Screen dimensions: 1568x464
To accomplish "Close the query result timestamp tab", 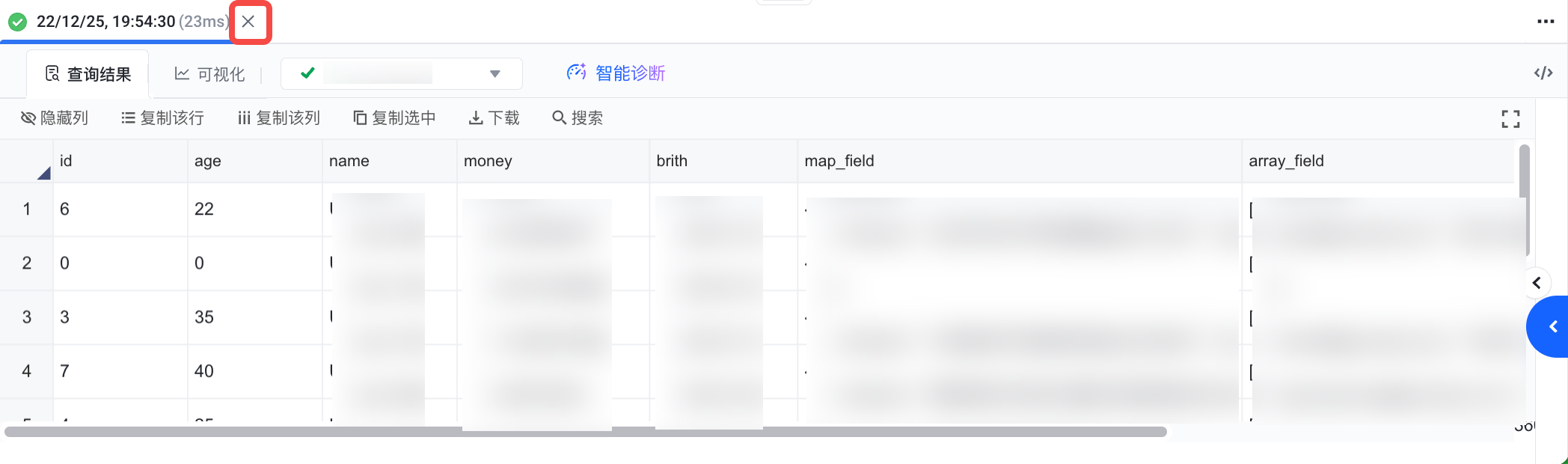I will pyautogui.click(x=248, y=22).
